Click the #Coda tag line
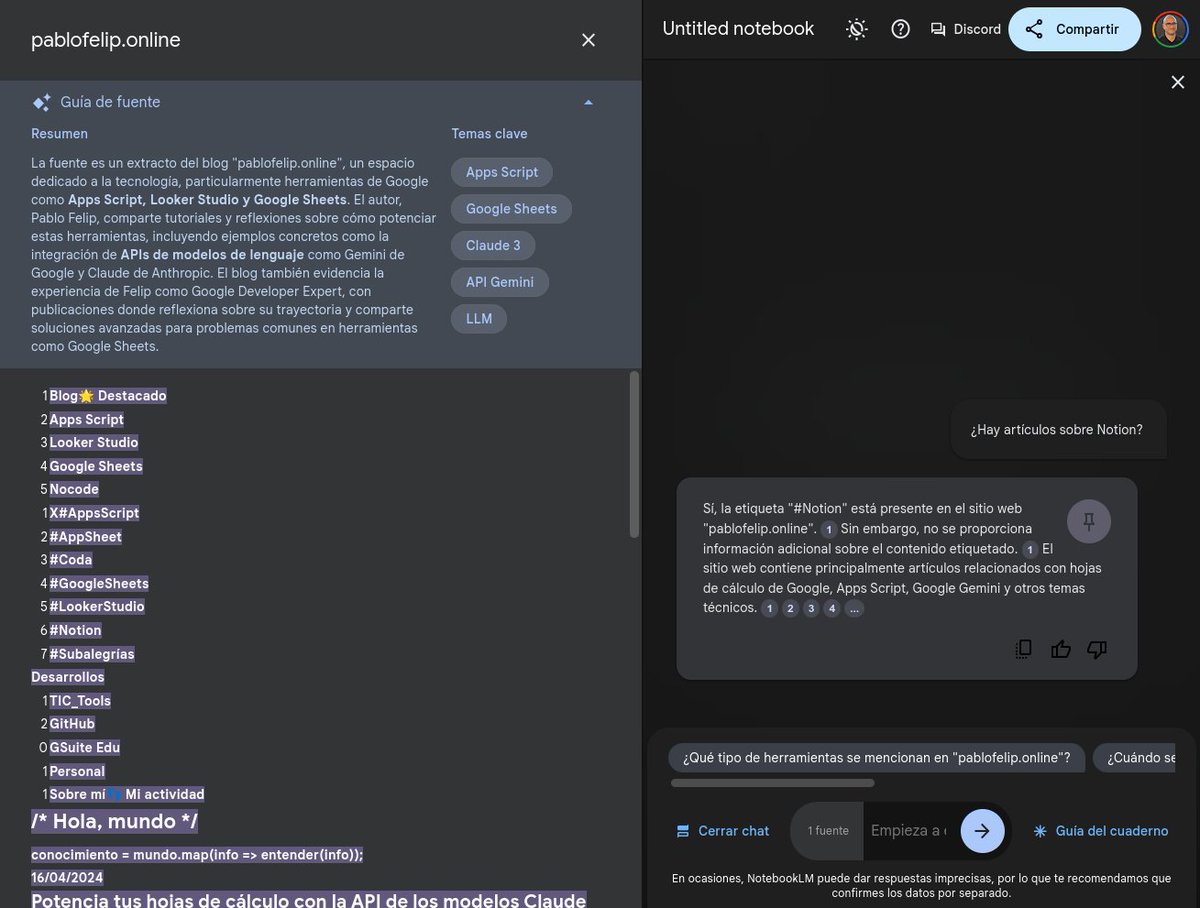 (71, 560)
